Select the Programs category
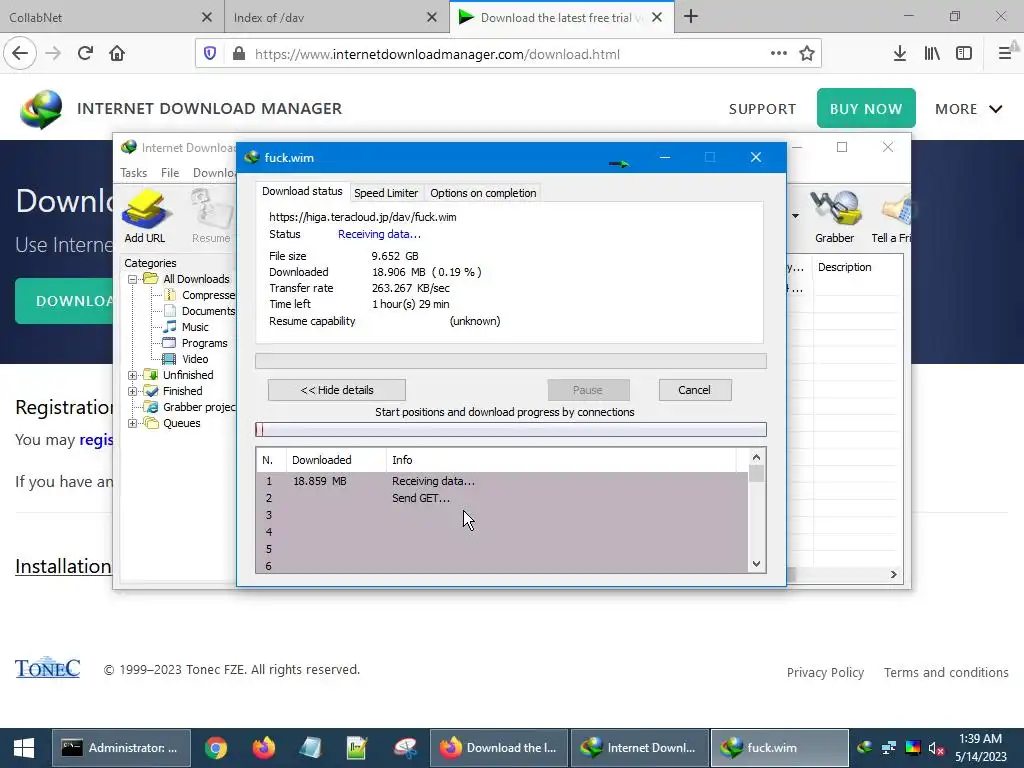Screen dimensions: 1024x768 204,343
